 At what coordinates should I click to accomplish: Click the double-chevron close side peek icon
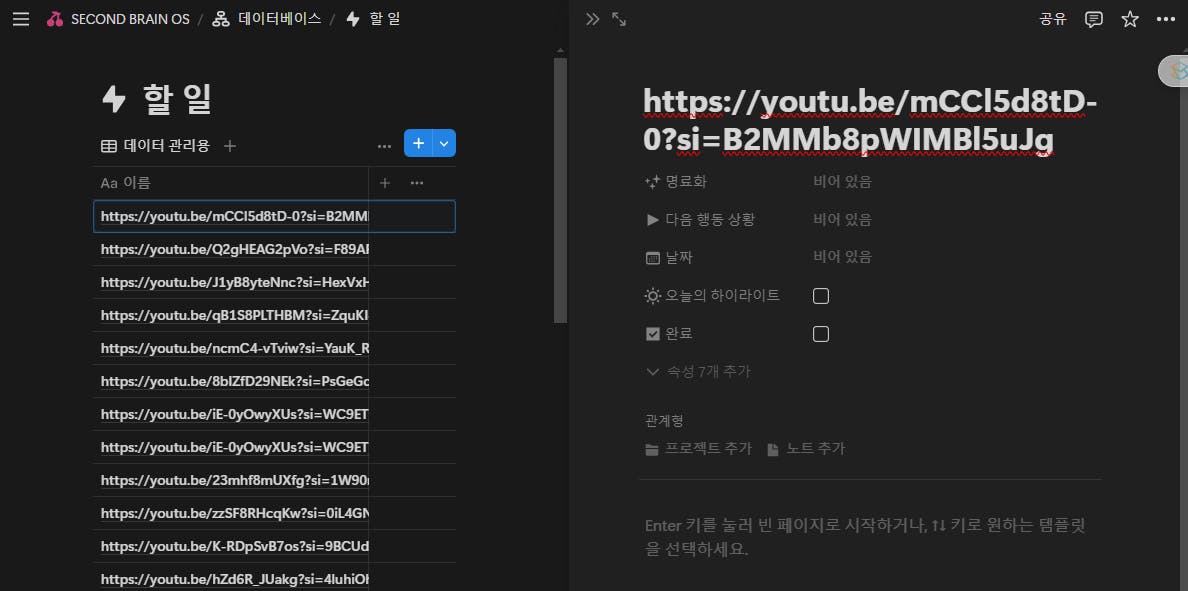click(x=592, y=20)
